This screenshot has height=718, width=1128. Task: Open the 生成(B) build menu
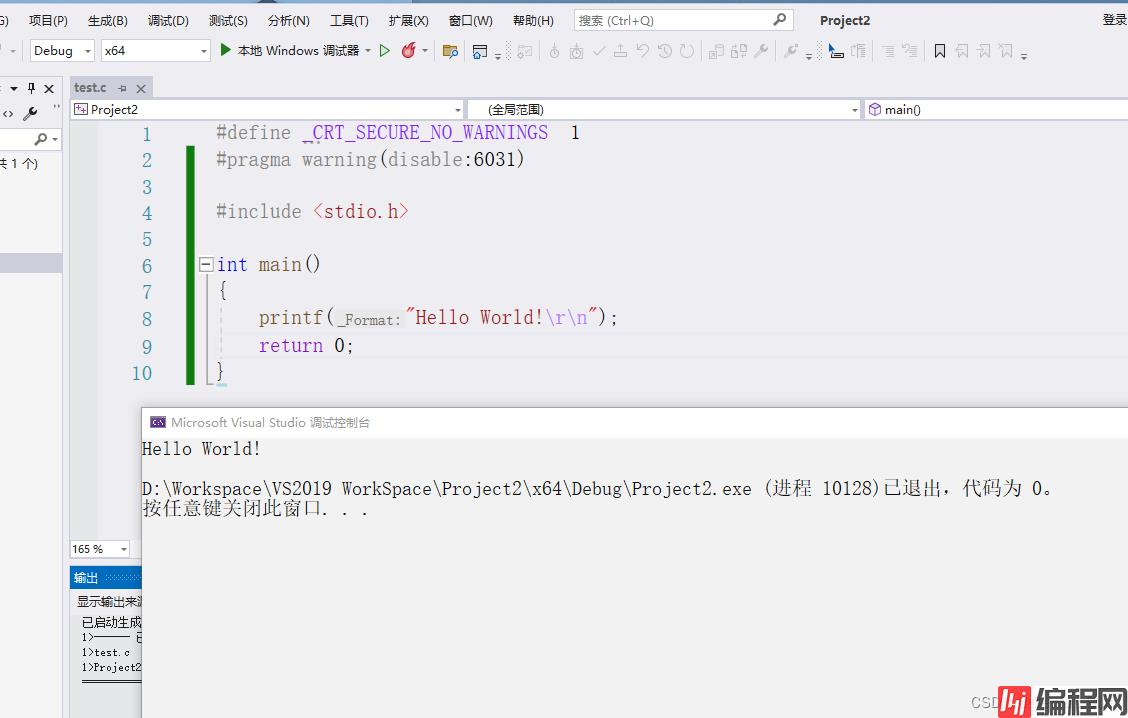click(x=107, y=20)
